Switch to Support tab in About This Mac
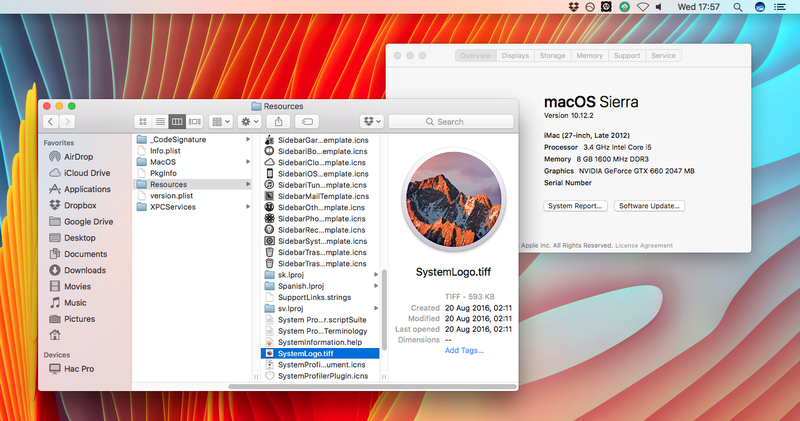This screenshot has height=421, width=800. tap(627, 56)
